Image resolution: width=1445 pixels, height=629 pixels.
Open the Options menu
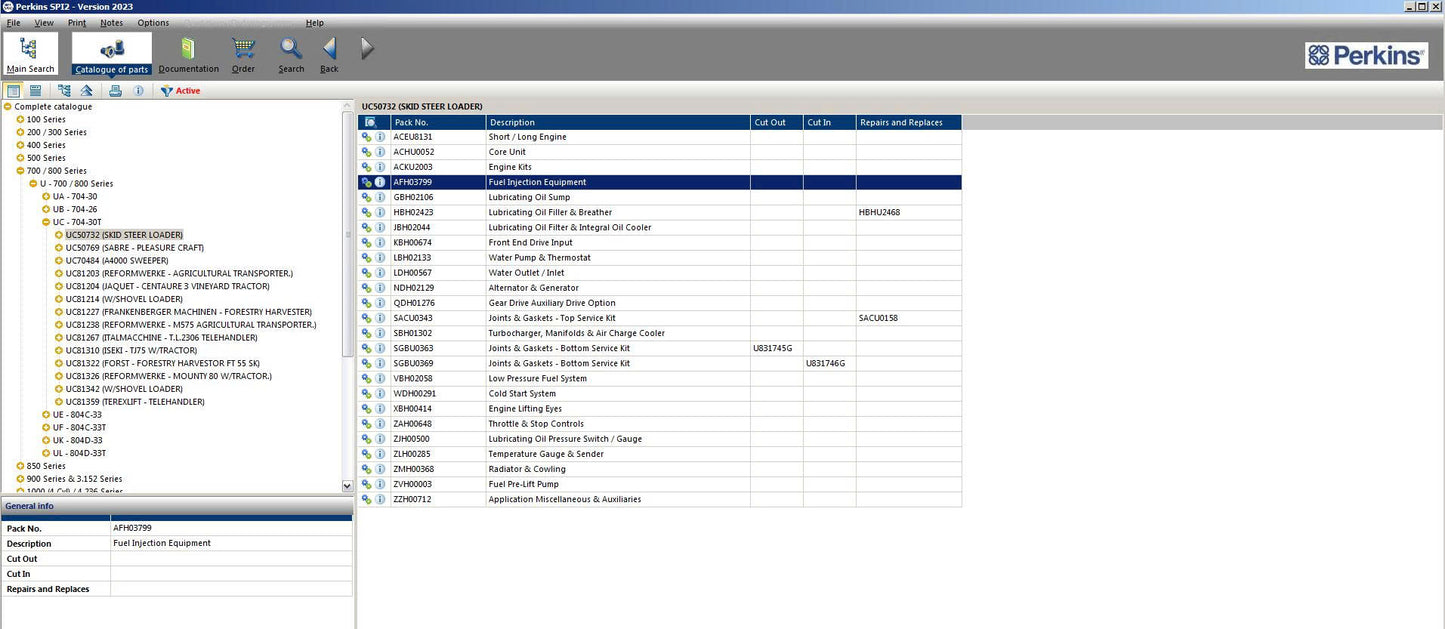(152, 22)
